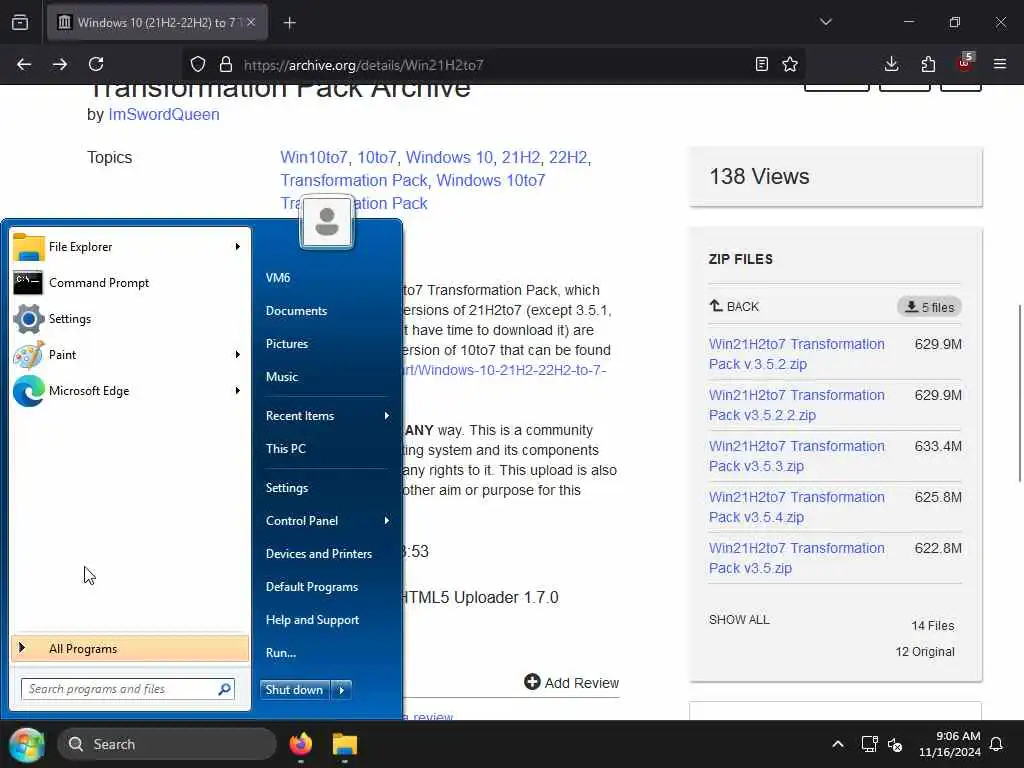Bookmark this page with the star
The image size is (1024, 768).
point(790,64)
